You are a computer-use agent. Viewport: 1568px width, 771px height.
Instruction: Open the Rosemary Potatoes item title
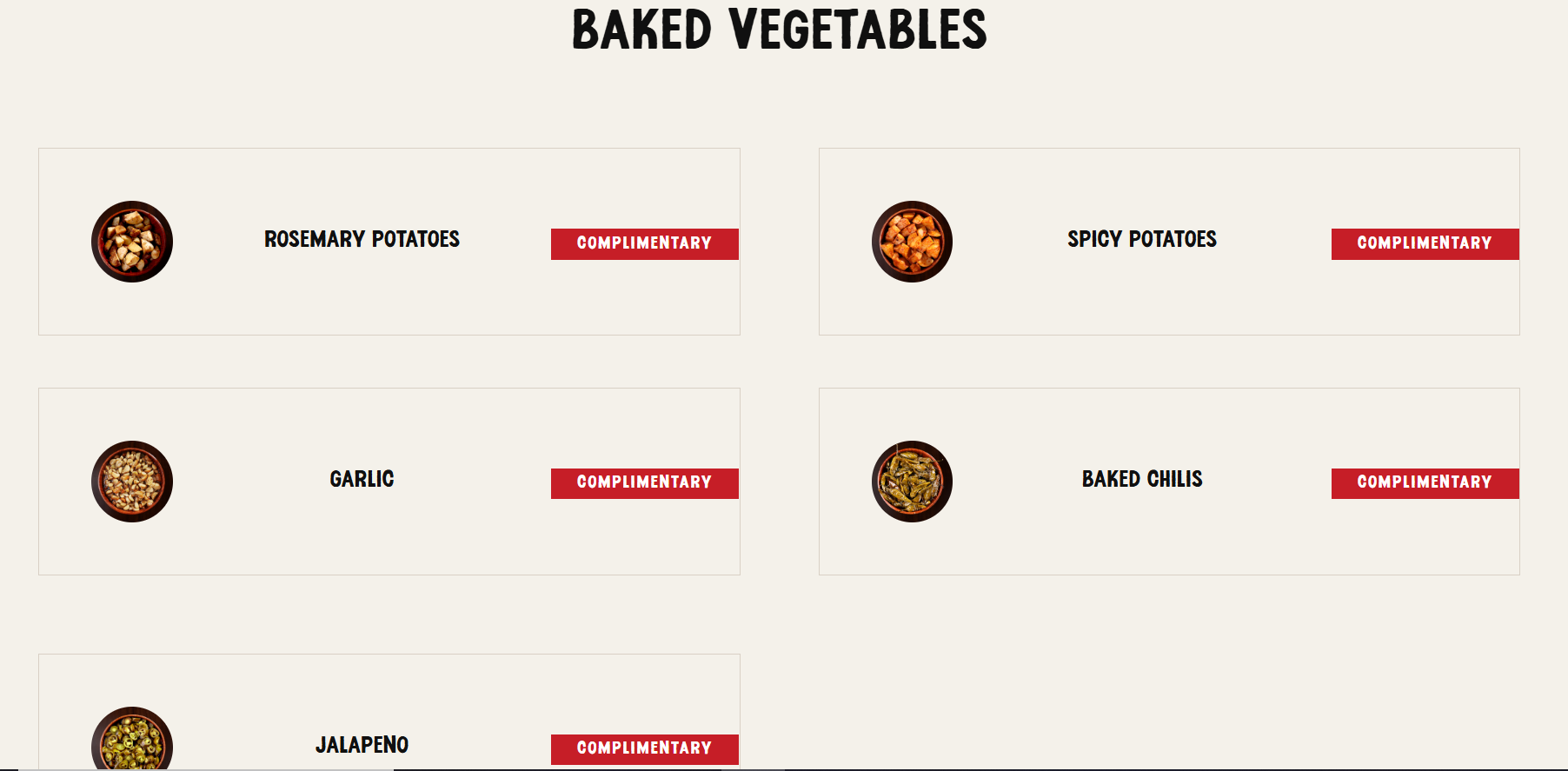(362, 239)
